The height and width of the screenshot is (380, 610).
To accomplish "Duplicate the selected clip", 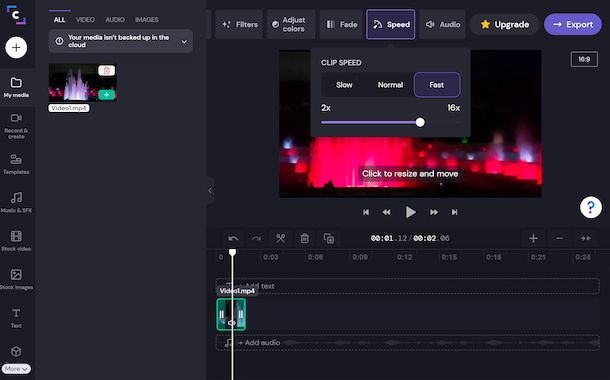I will pos(329,238).
